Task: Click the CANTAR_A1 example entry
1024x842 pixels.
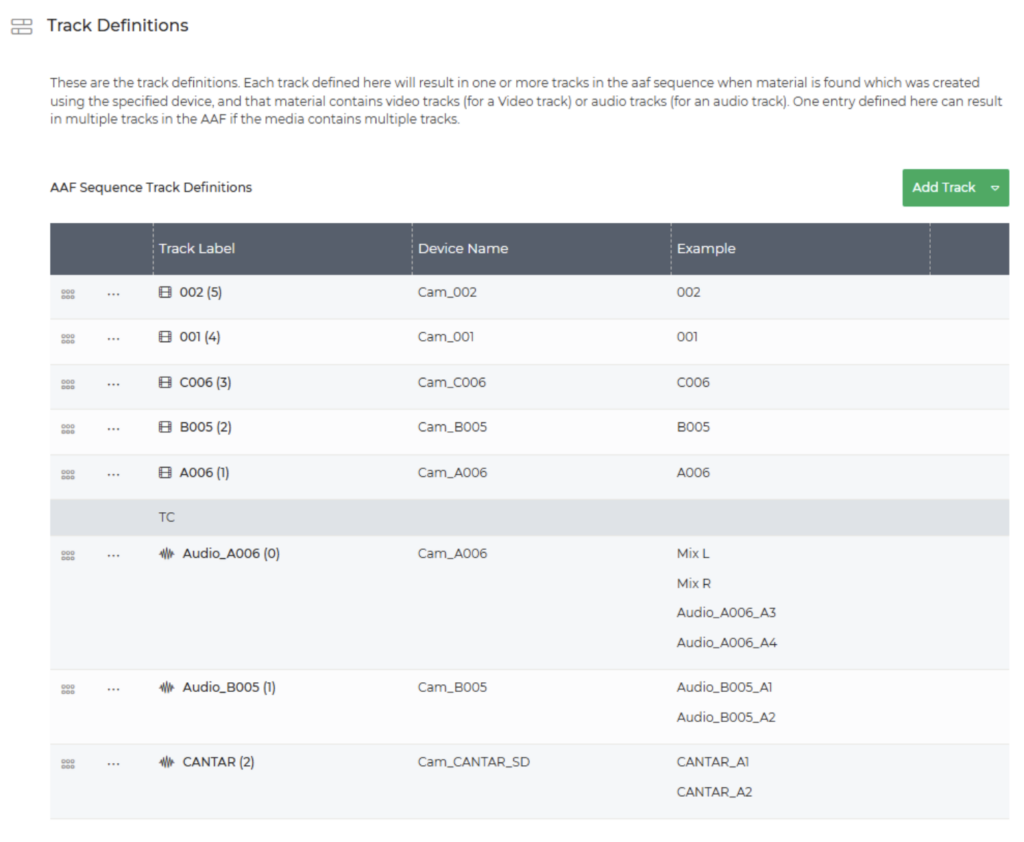Action: pos(713,762)
